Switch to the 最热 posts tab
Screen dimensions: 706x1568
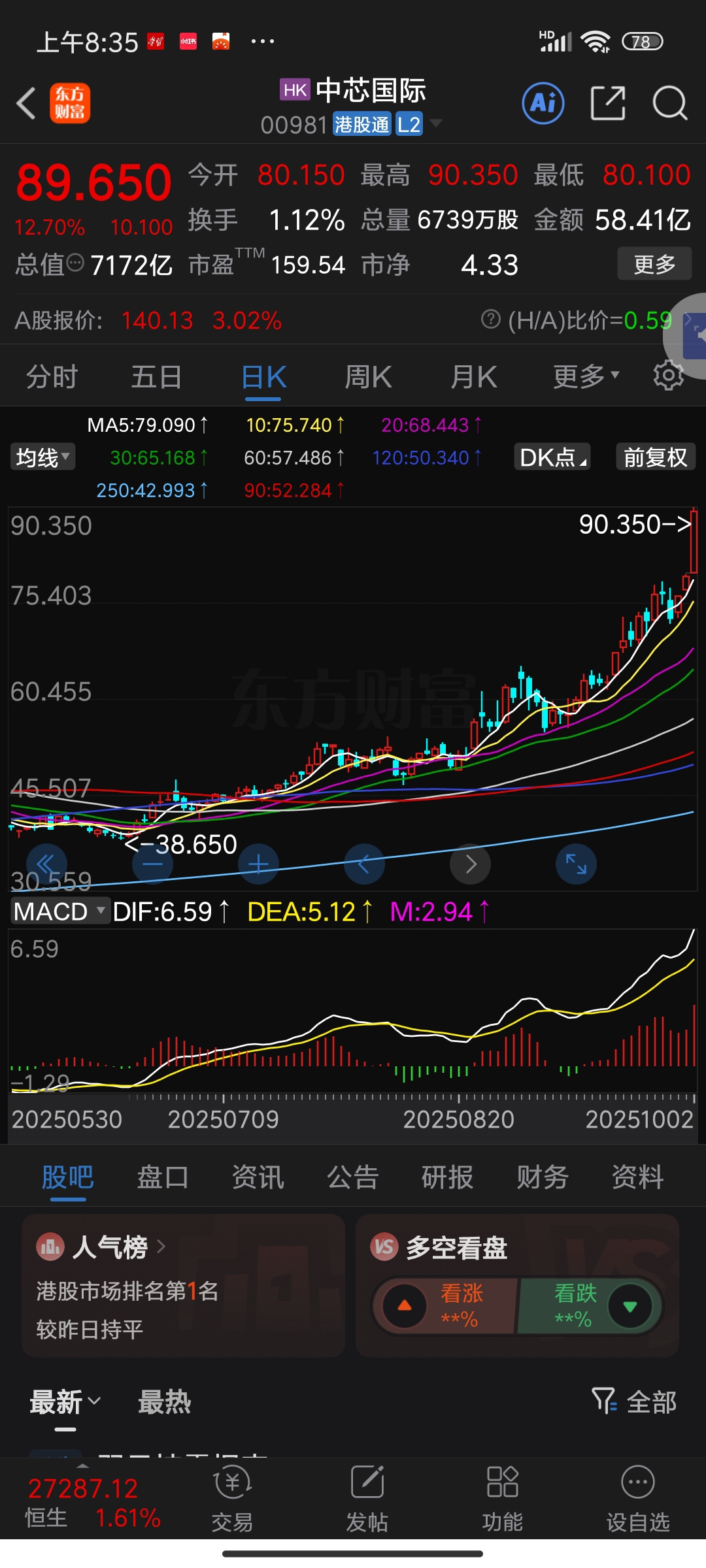click(164, 1401)
